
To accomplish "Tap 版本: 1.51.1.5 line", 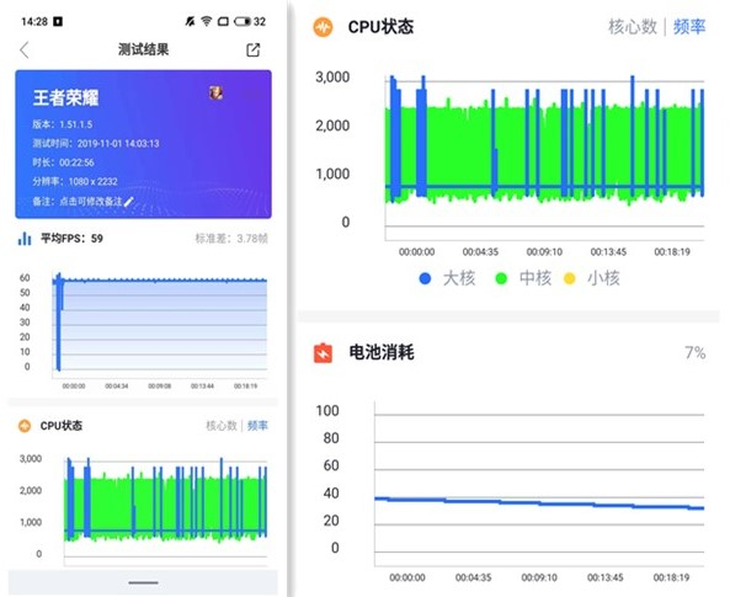I will [x=62, y=124].
